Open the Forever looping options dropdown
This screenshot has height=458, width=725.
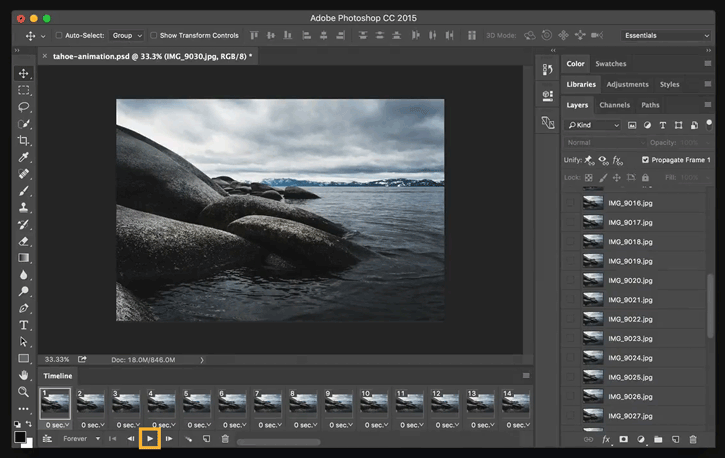80,439
